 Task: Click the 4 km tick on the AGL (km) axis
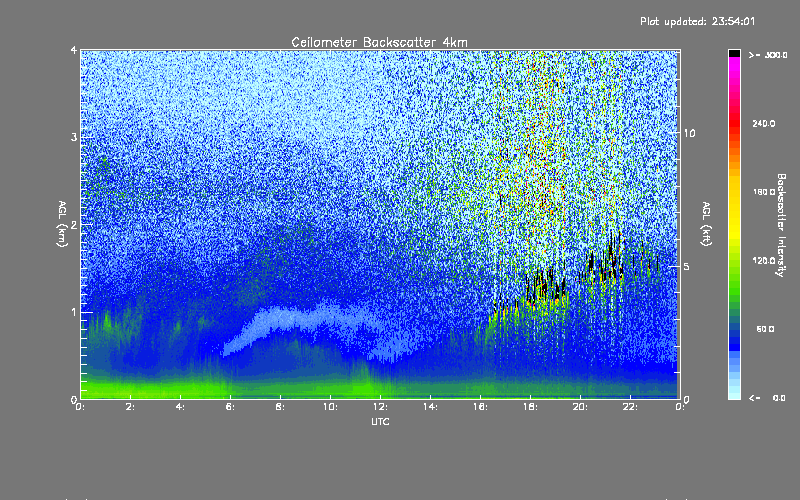tap(74, 50)
